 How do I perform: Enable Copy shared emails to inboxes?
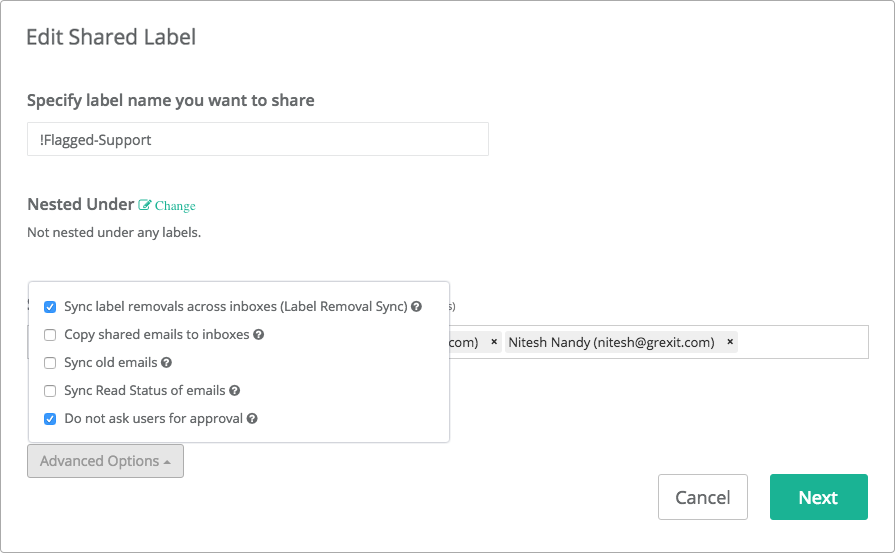click(x=50, y=335)
